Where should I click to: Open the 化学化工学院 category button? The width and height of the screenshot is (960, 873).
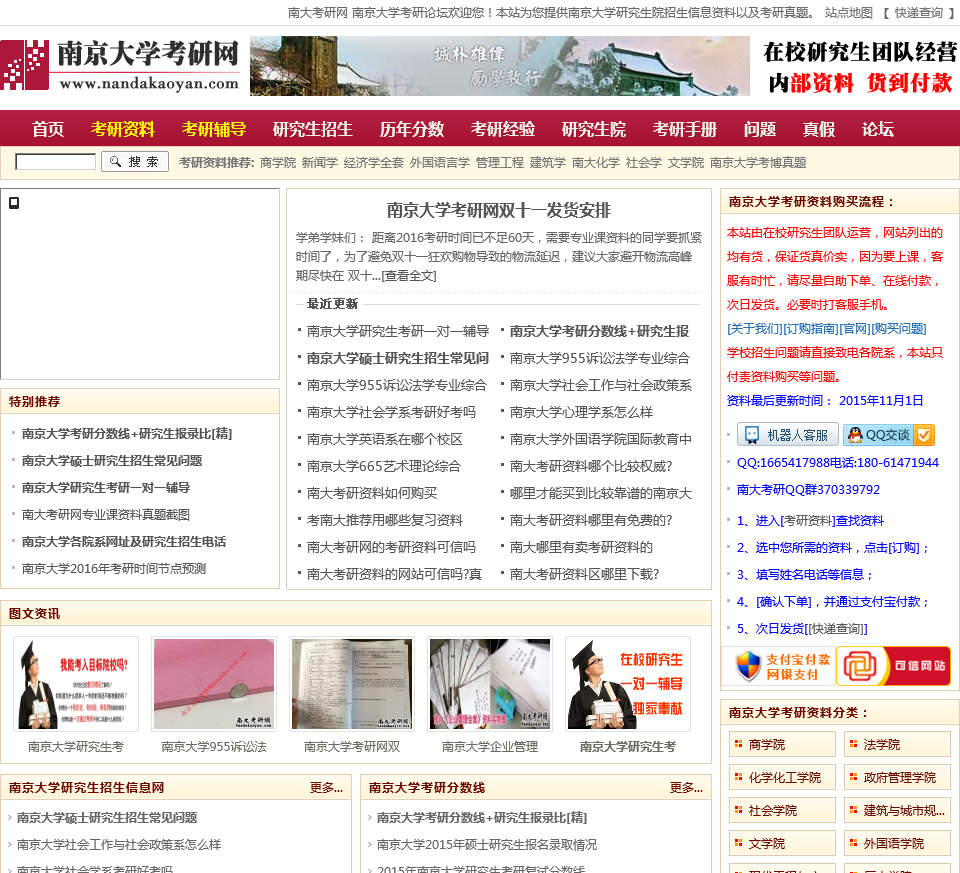782,777
